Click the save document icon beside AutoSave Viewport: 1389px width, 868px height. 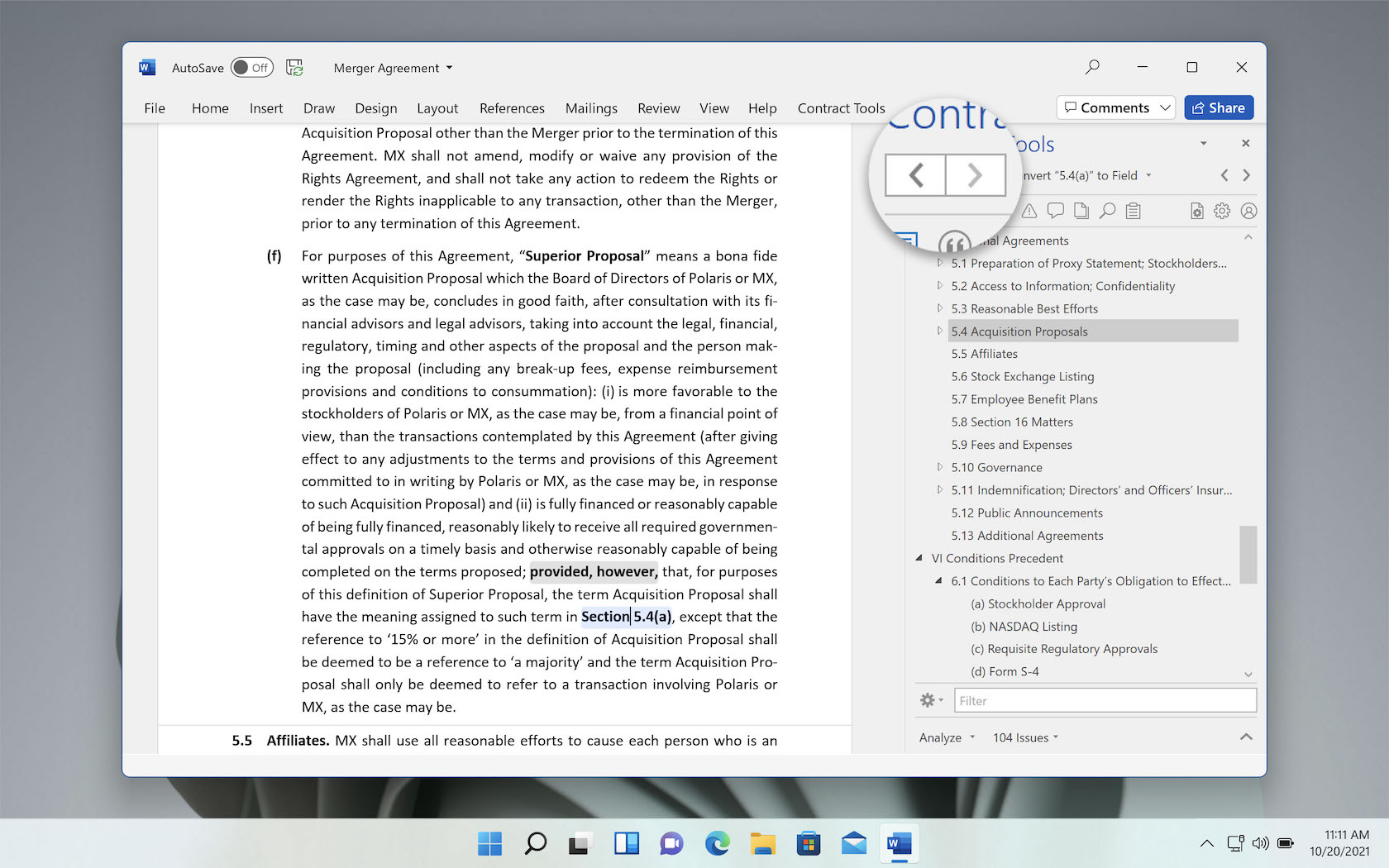tap(294, 68)
